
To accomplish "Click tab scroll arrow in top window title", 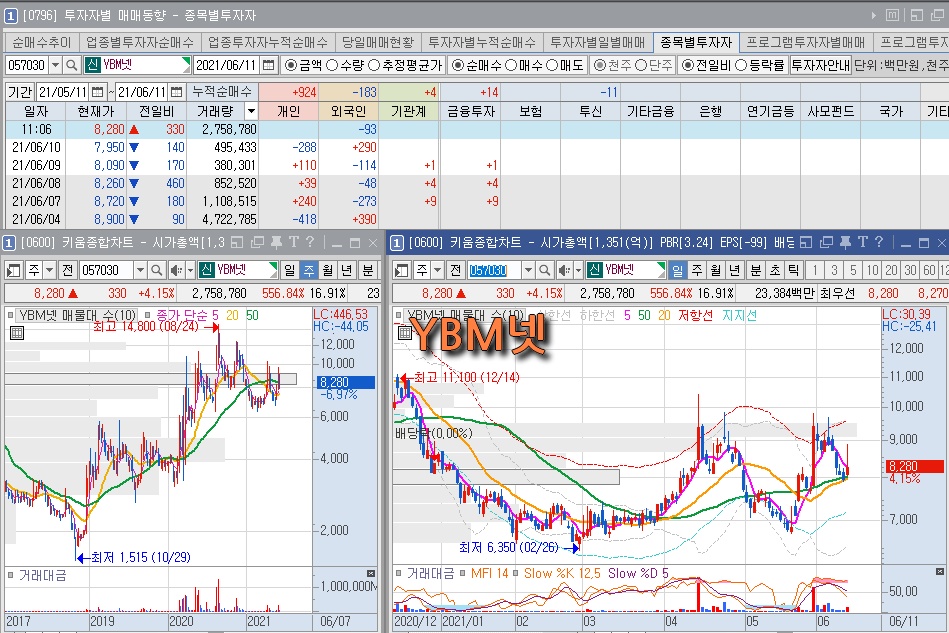I will [873, 15].
